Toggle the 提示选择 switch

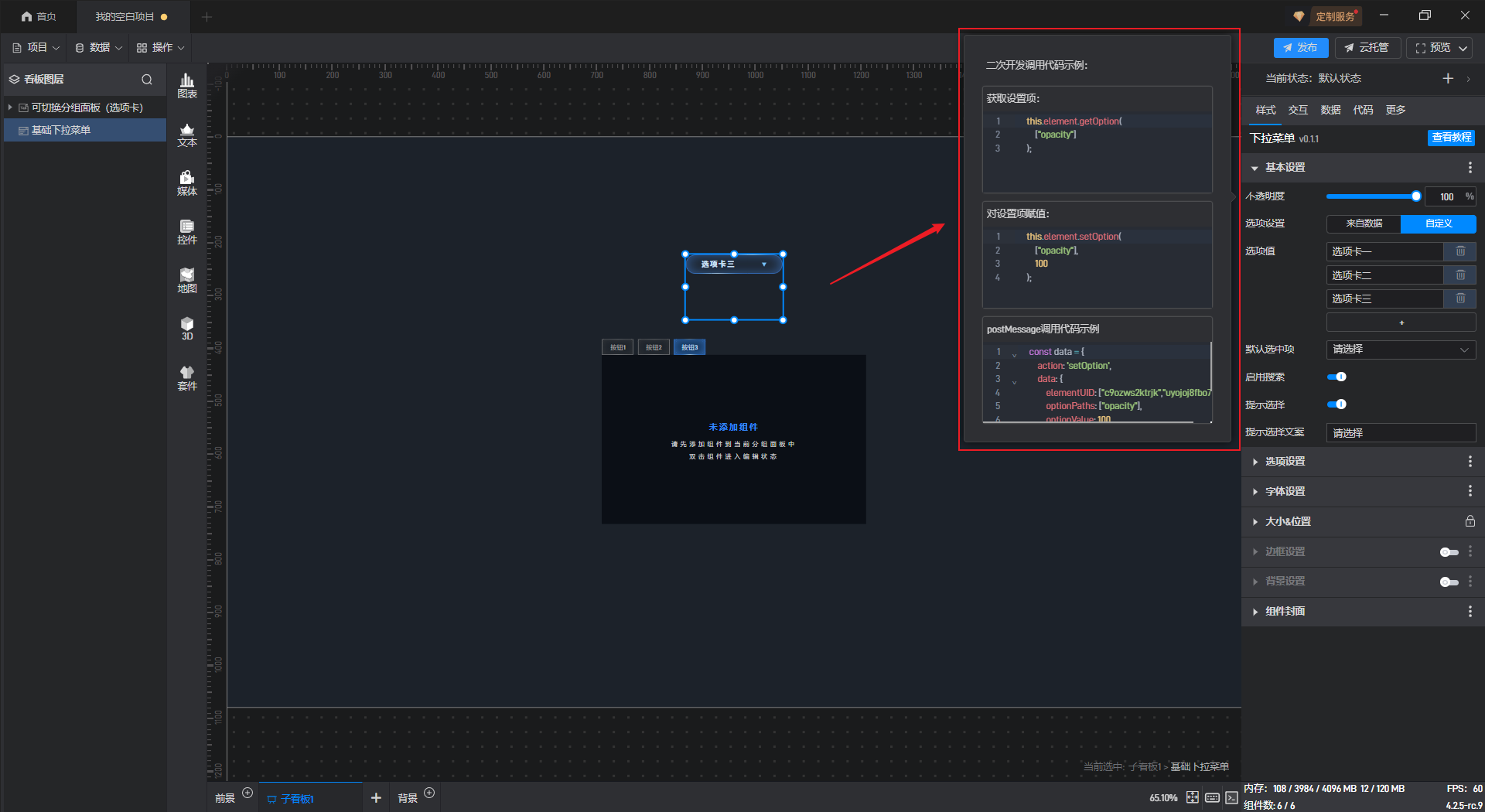[1336, 404]
